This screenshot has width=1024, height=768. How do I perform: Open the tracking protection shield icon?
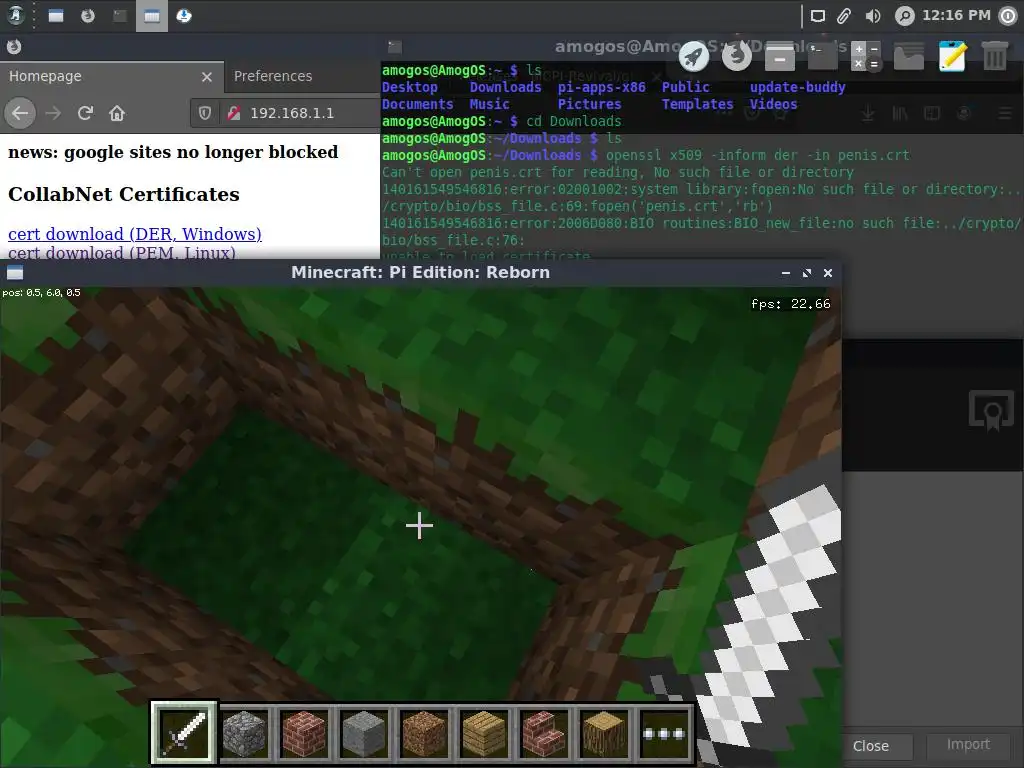[204, 113]
